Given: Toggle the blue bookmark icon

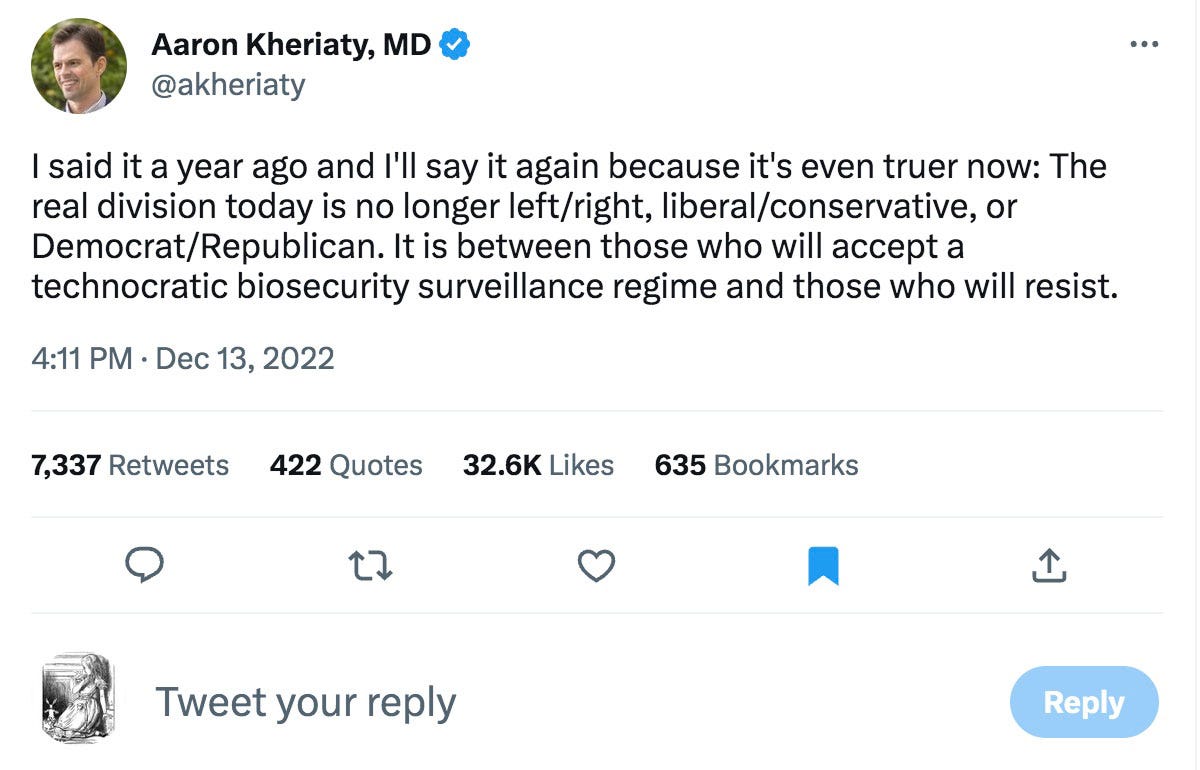Looking at the screenshot, I should click(x=823, y=566).
